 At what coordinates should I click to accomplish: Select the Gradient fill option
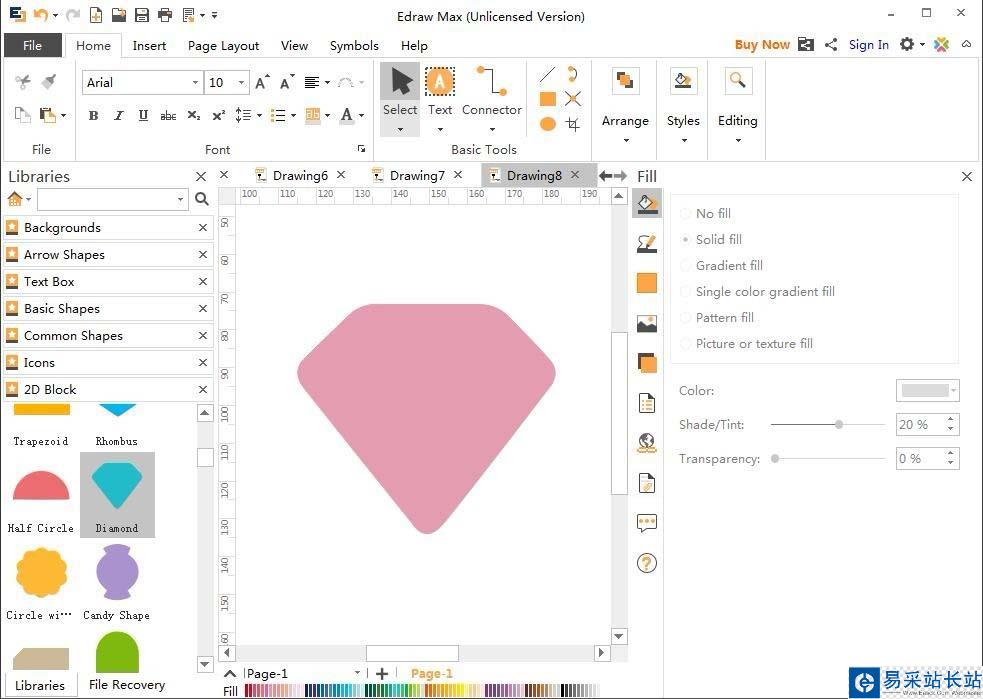coord(729,265)
